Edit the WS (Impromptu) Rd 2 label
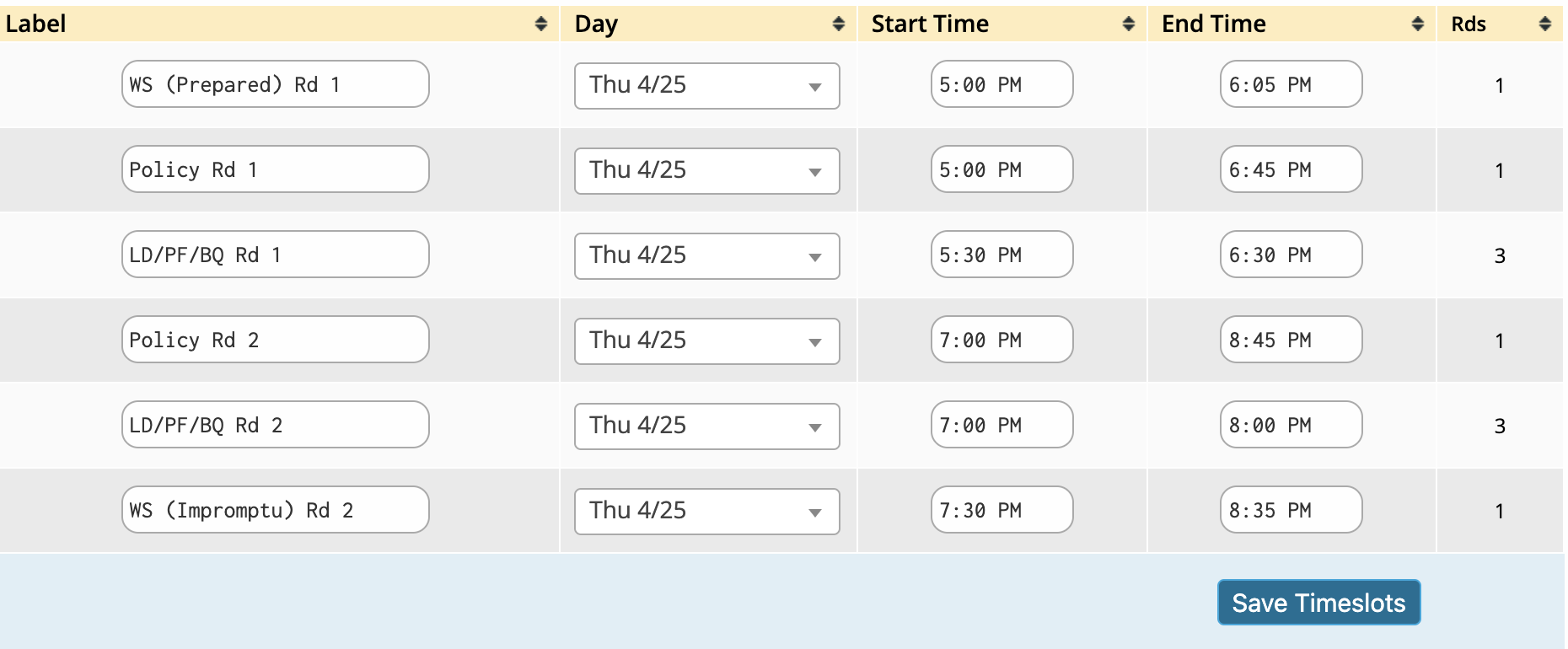 (x=275, y=510)
